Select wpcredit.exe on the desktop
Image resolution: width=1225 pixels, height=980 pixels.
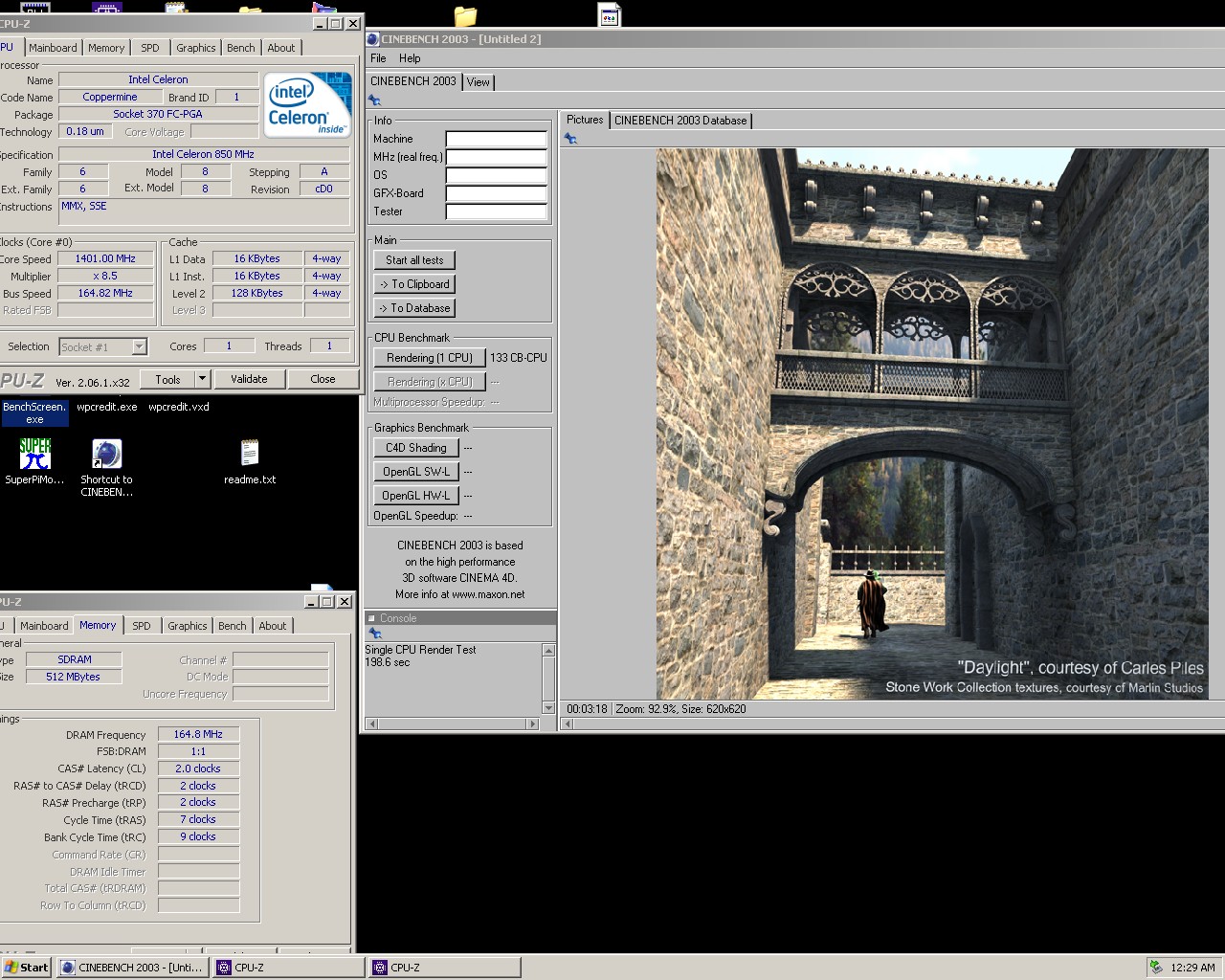[x=107, y=407]
